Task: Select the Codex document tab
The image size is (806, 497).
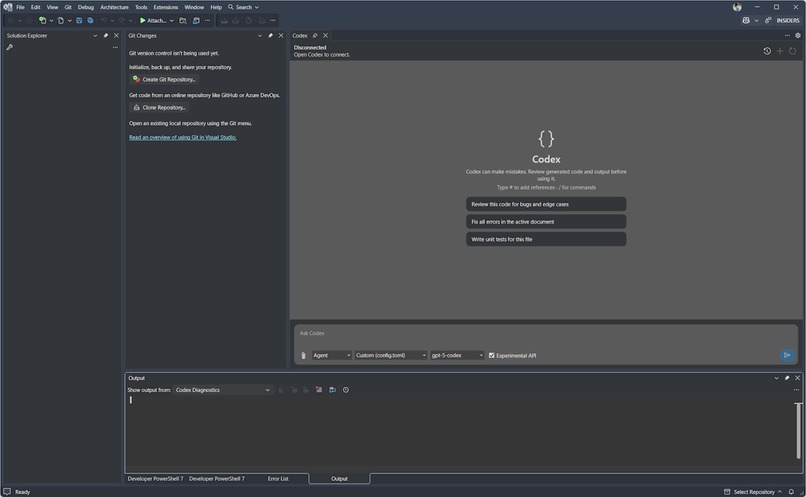Action: click(x=300, y=35)
